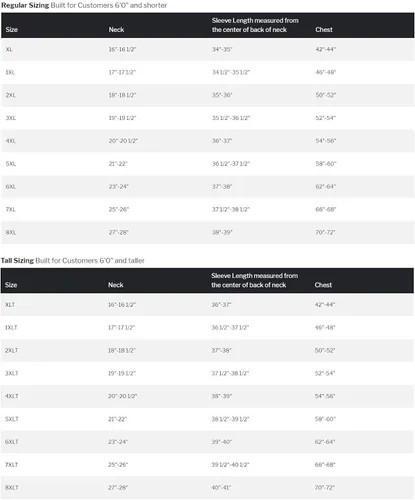Select the 8XLT size row label
This screenshot has height=500, width=415.
[11, 488]
